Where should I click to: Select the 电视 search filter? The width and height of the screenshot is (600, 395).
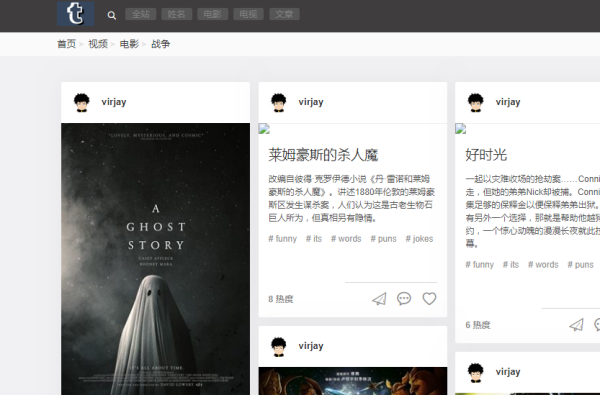pos(248,14)
